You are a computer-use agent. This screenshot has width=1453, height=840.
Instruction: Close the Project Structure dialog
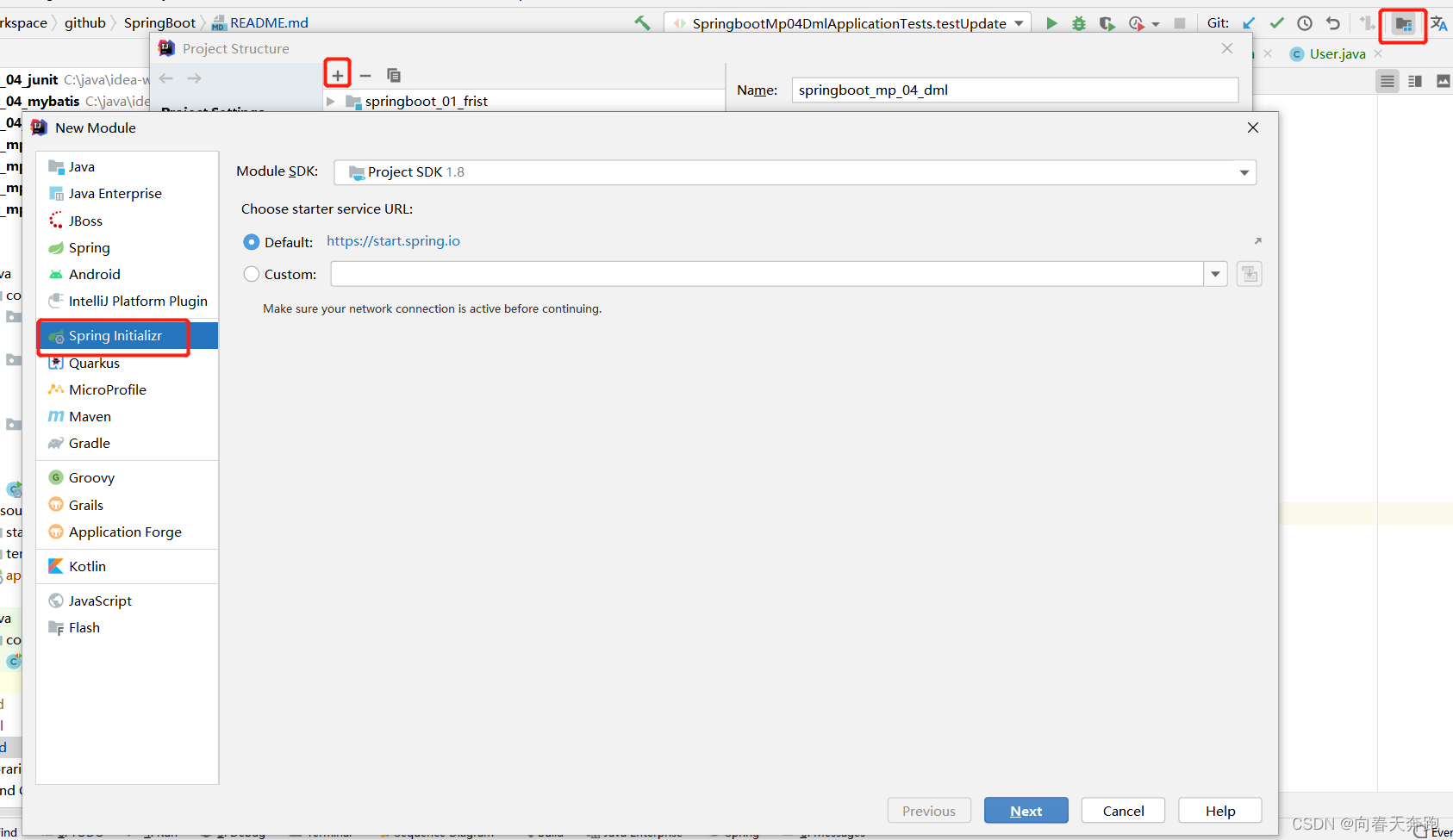point(1227,48)
